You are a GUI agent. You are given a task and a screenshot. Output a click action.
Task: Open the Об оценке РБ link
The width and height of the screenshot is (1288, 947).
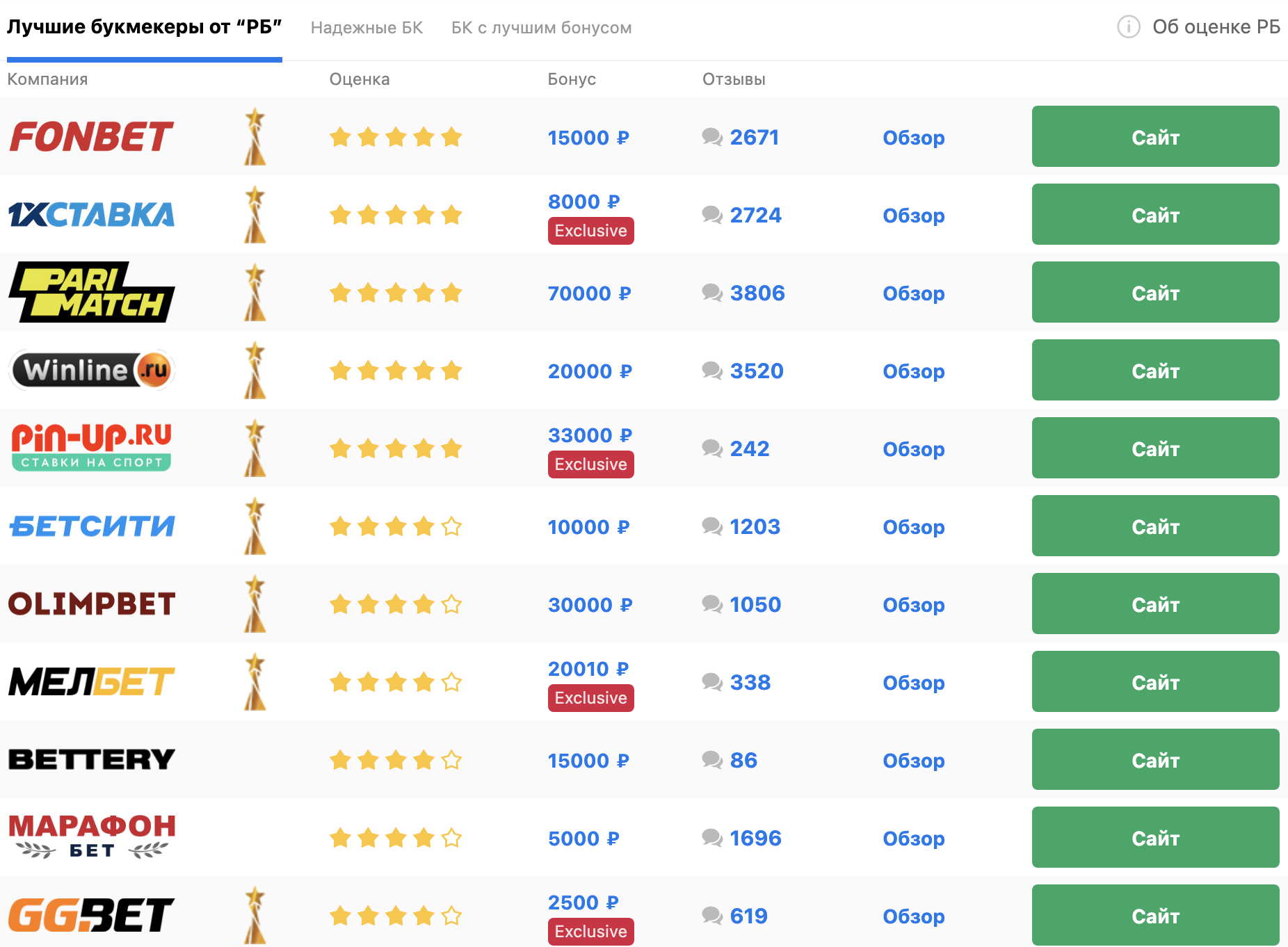click(x=1216, y=27)
